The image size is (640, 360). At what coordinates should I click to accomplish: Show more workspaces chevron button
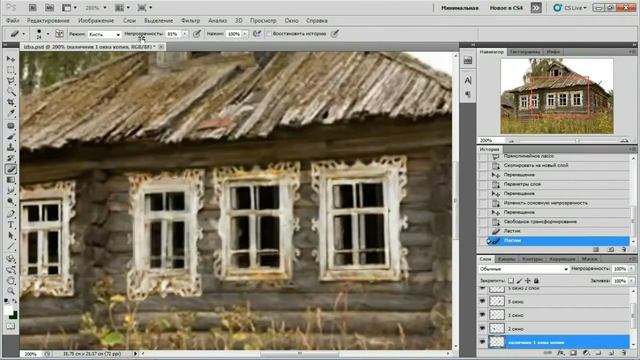point(536,8)
